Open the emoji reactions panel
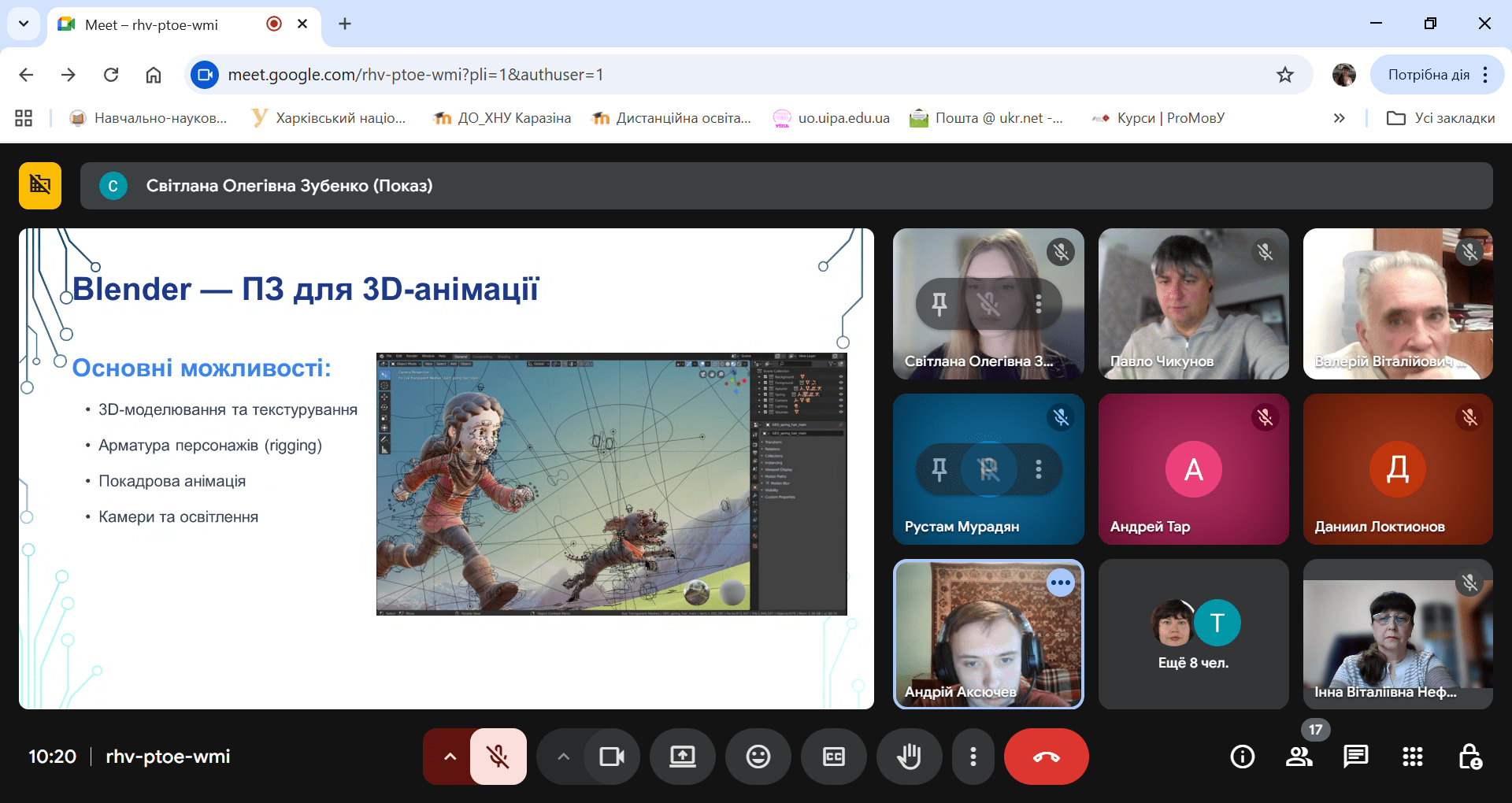The width and height of the screenshot is (1512, 803). pos(758,757)
